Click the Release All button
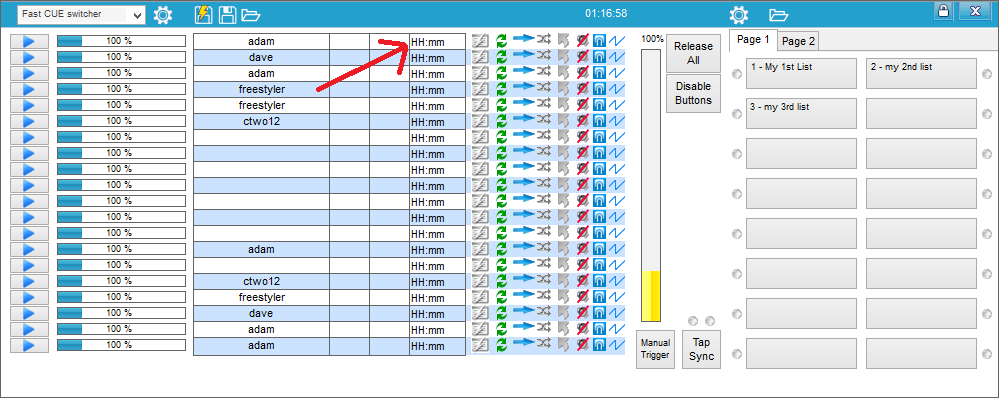Image resolution: width=999 pixels, height=398 pixels. 693,53
